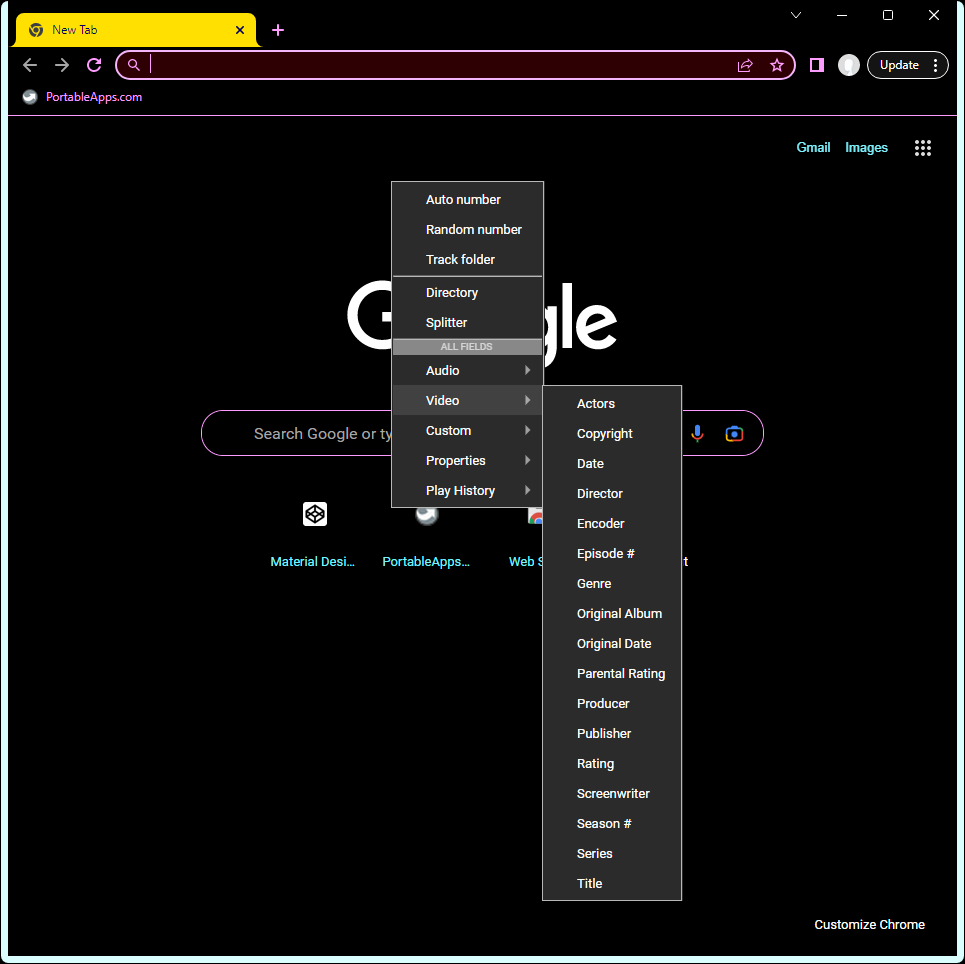Choose Auto number menu entry
The height and width of the screenshot is (964, 965).
463,200
